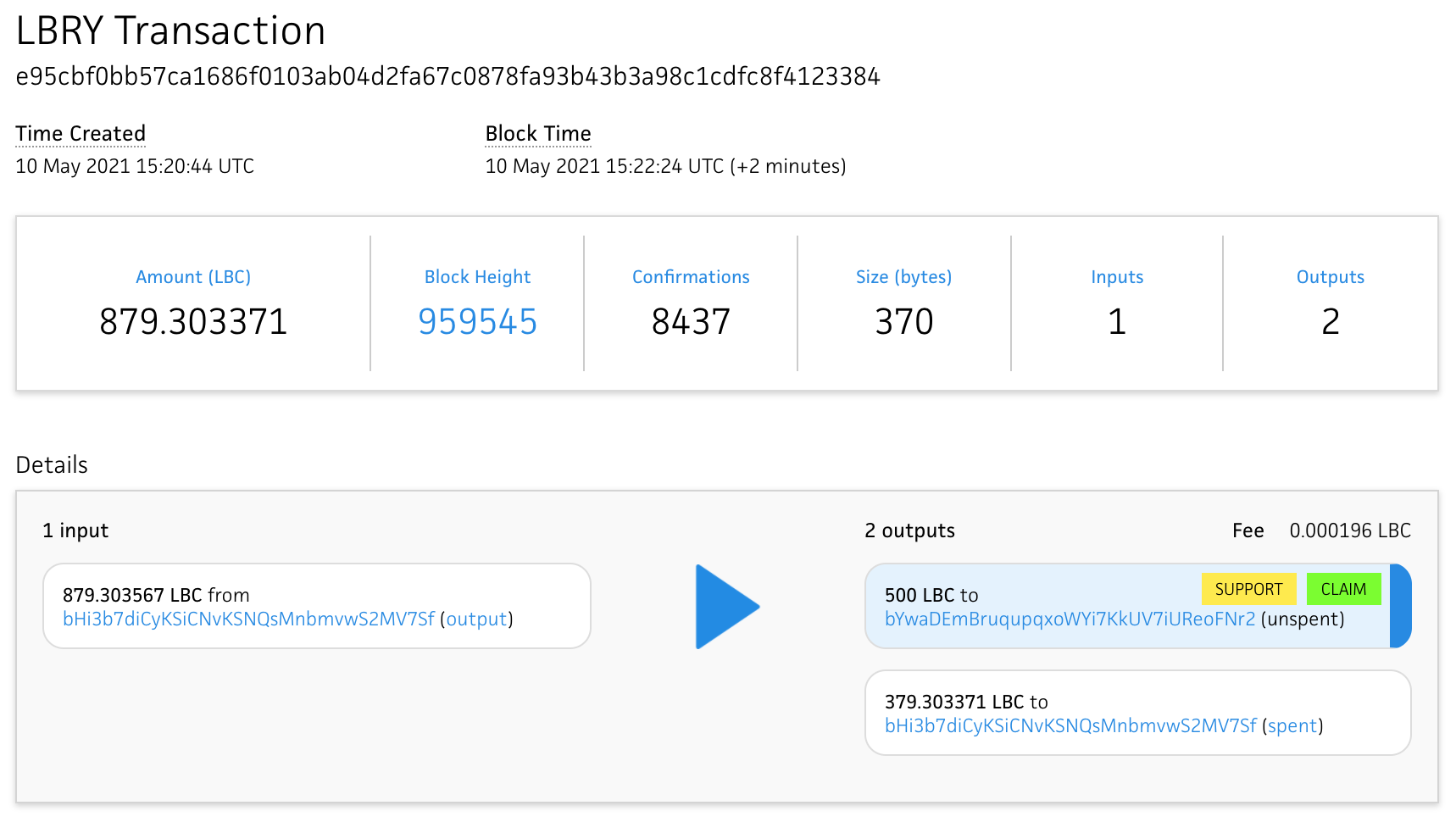
Task: Click the size value 370
Action: coord(903,322)
